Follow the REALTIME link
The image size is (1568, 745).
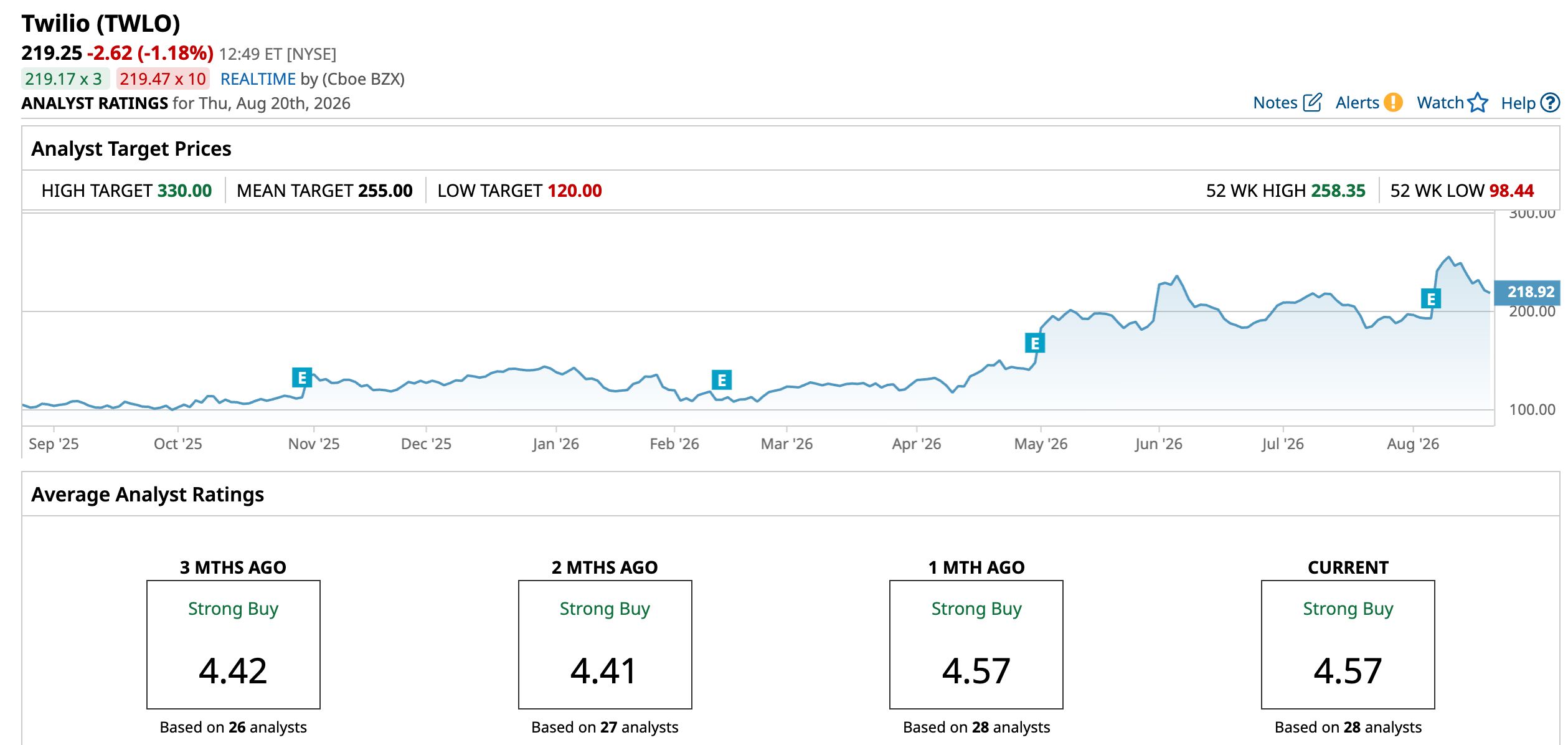[258, 79]
